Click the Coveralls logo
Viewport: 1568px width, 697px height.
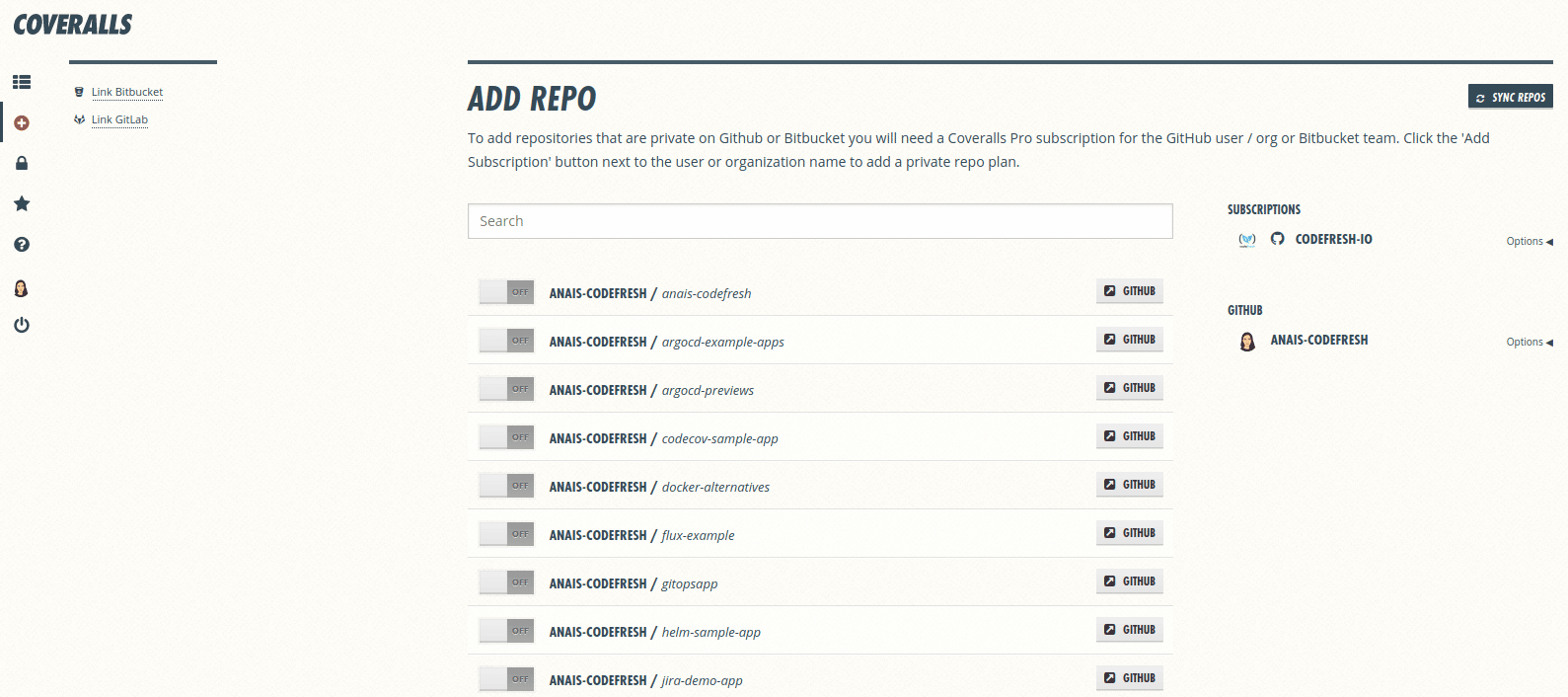tap(73, 25)
